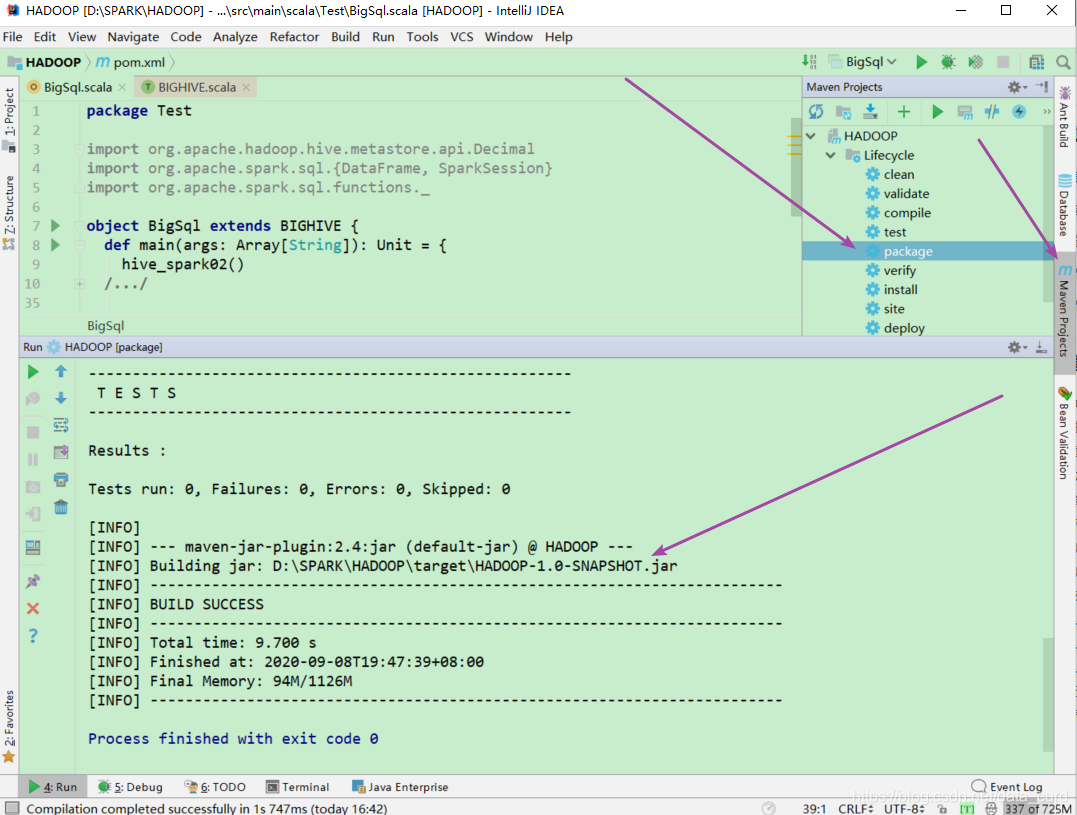Pin the Run tab

click(33, 582)
